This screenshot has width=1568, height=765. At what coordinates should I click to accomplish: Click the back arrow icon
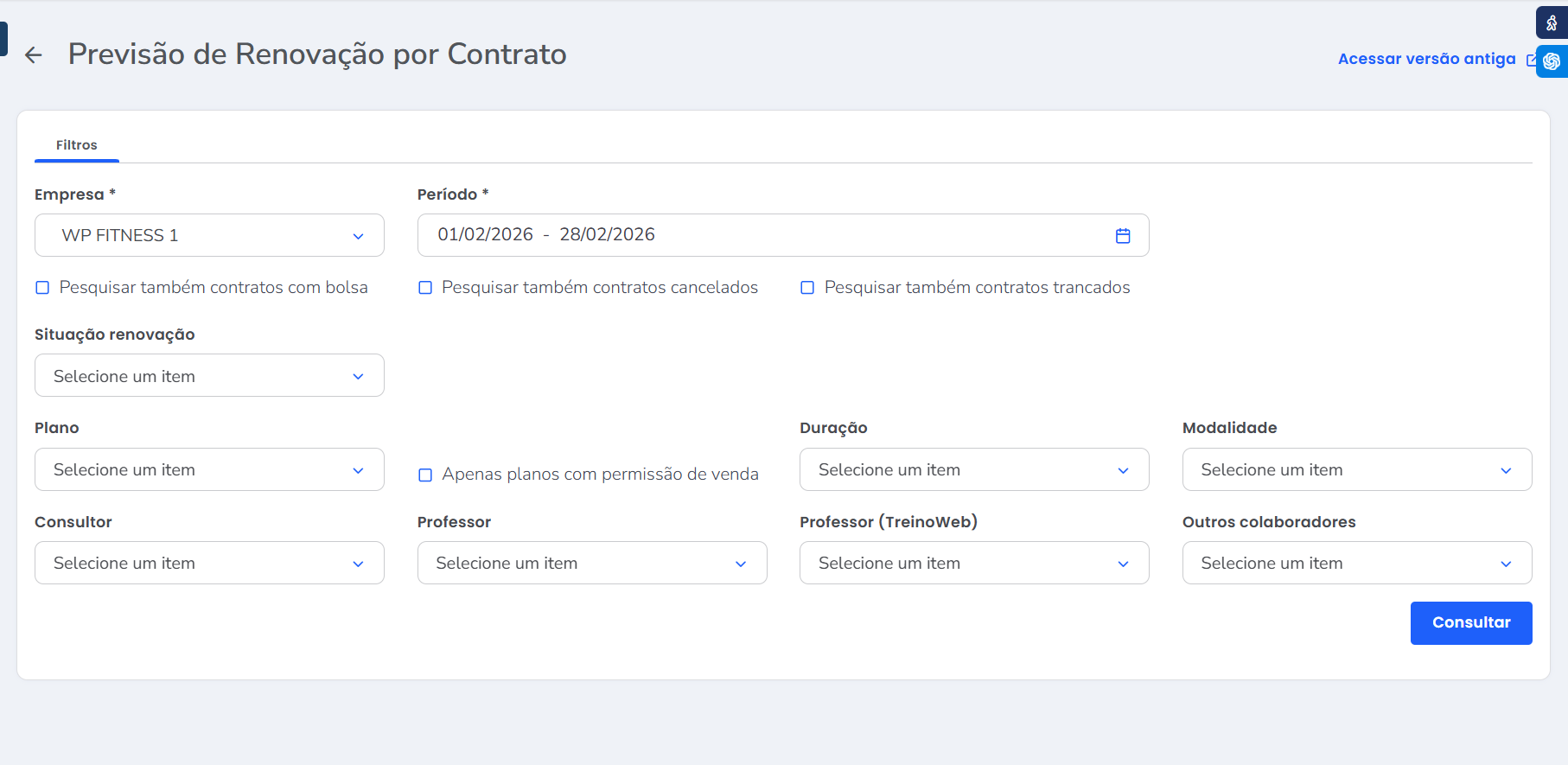coord(34,55)
